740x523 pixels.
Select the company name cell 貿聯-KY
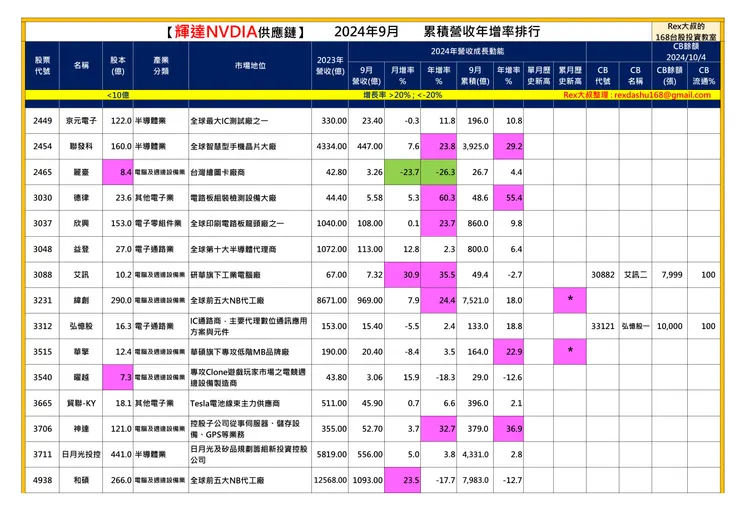point(81,403)
